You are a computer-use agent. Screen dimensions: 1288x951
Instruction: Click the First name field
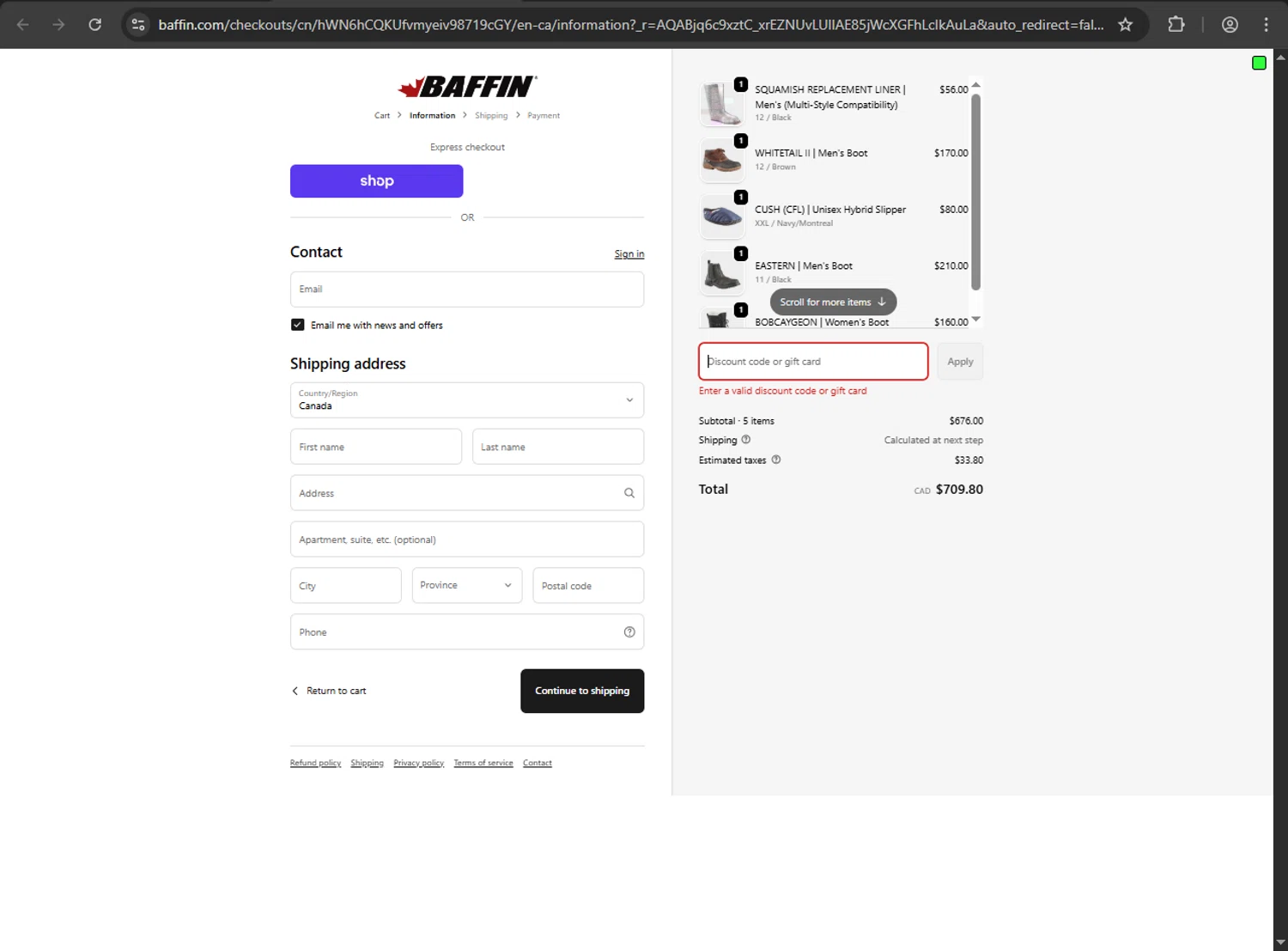click(x=376, y=447)
